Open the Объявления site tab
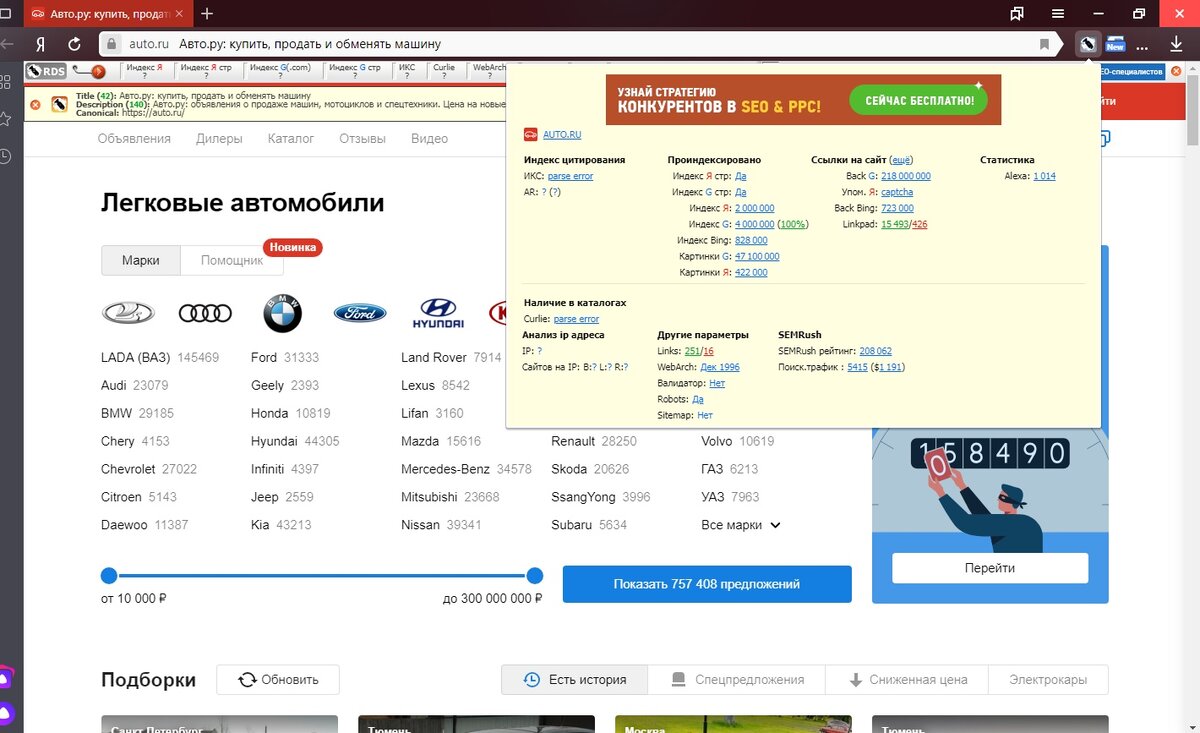1200x733 pixels. click(x=134, y=139)
